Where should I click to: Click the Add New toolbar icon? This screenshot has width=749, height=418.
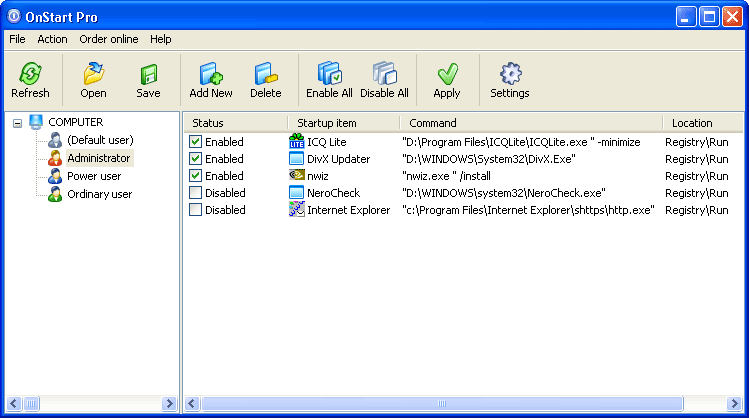point(211,73)
